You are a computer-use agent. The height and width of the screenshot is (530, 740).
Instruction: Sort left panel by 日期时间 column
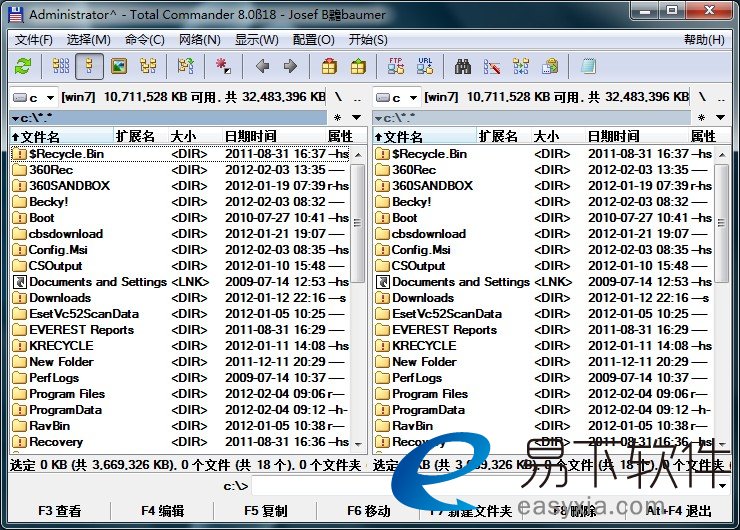coord(274,137)
